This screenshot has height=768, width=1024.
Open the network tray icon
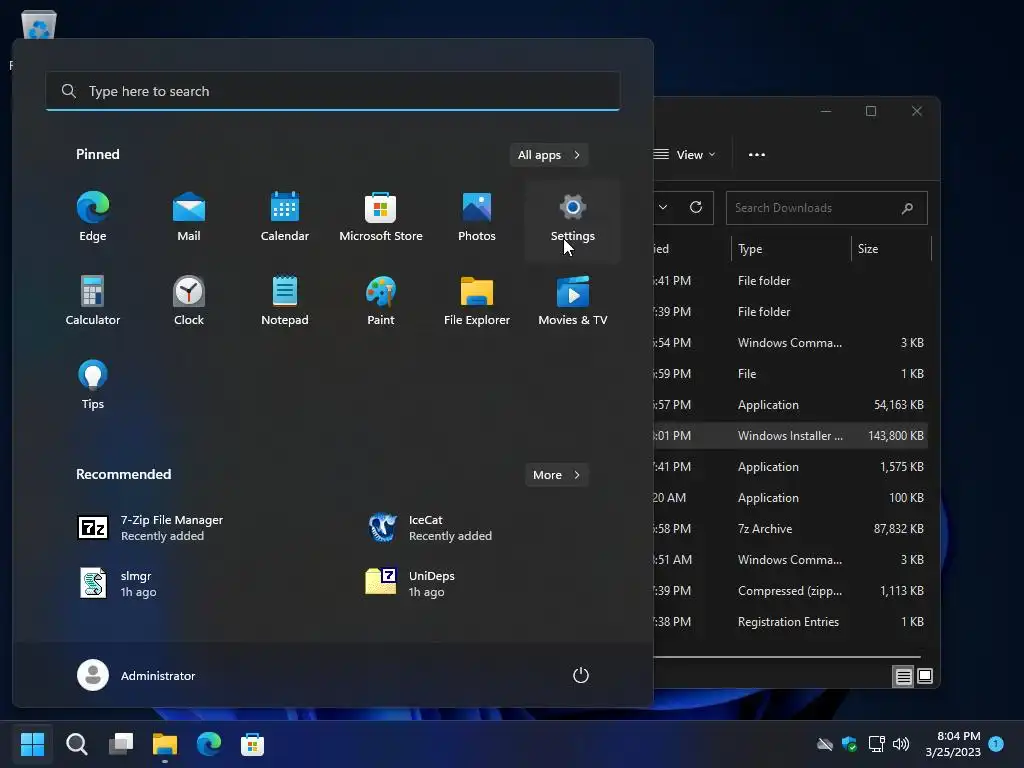876,744
